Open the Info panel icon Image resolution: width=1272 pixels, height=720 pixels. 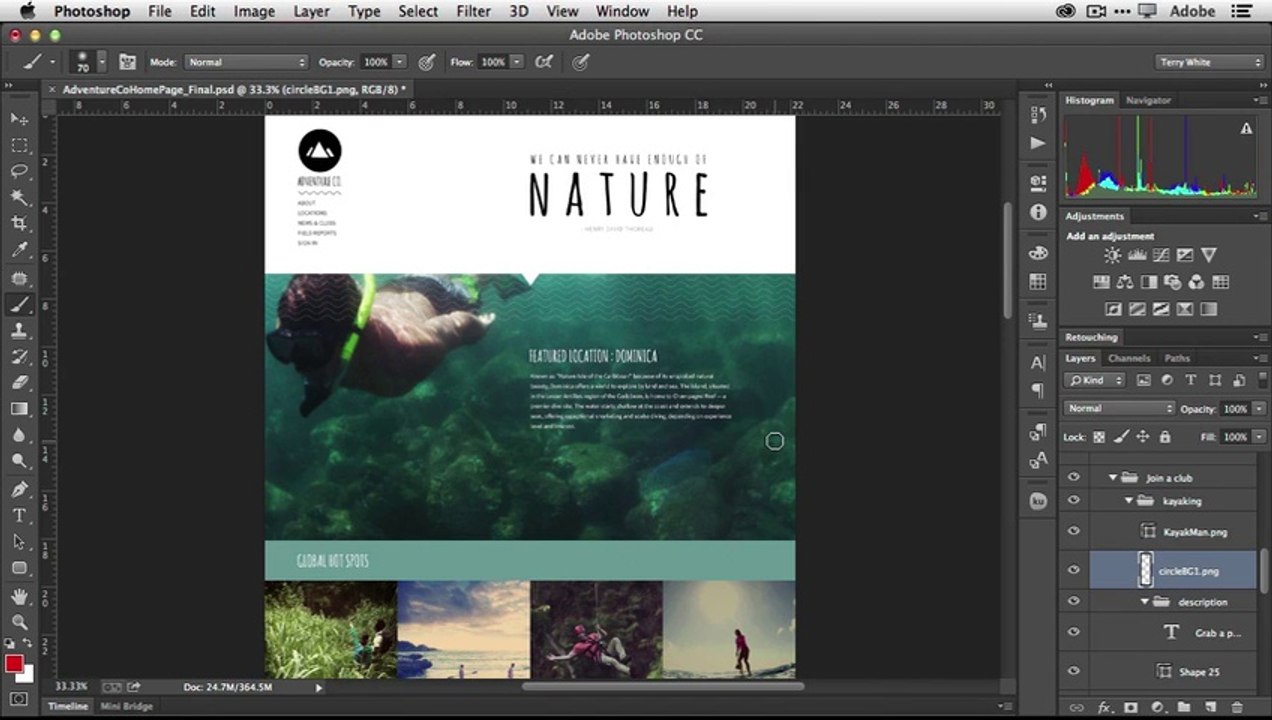pyautogui.click(x=1038, y=212)
